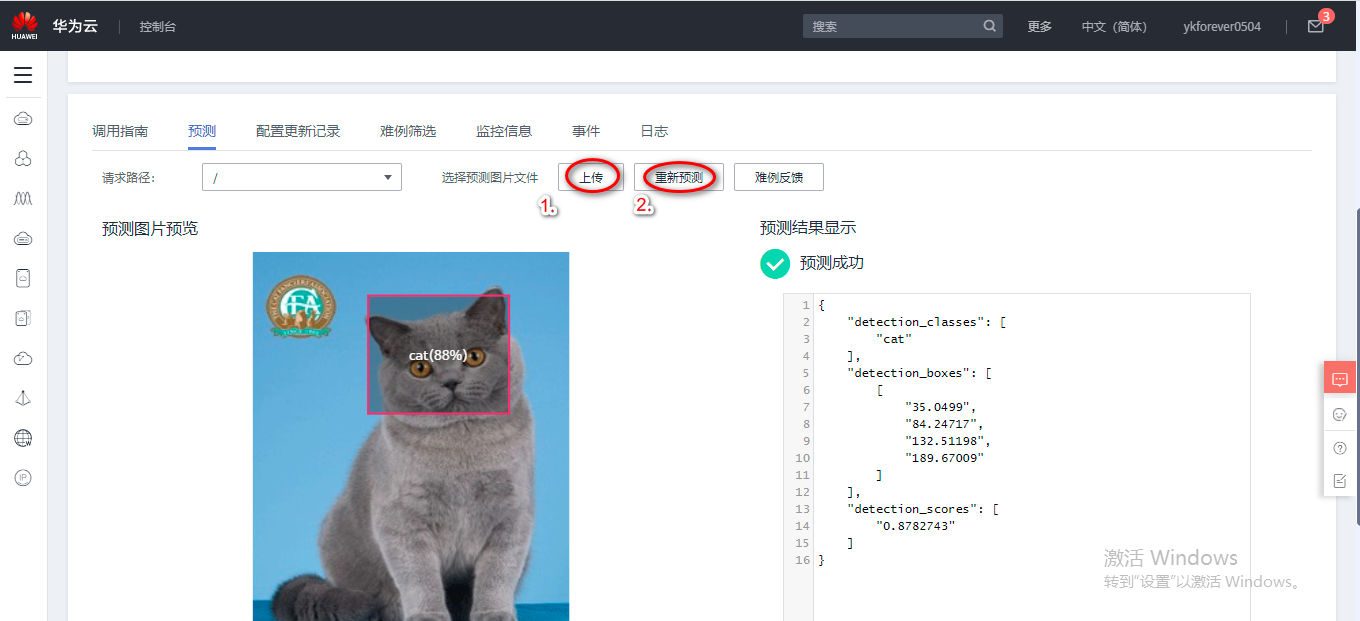Click the 难例反馈 feedback button
The image size is (1360, 621).
tap(778, 176)
